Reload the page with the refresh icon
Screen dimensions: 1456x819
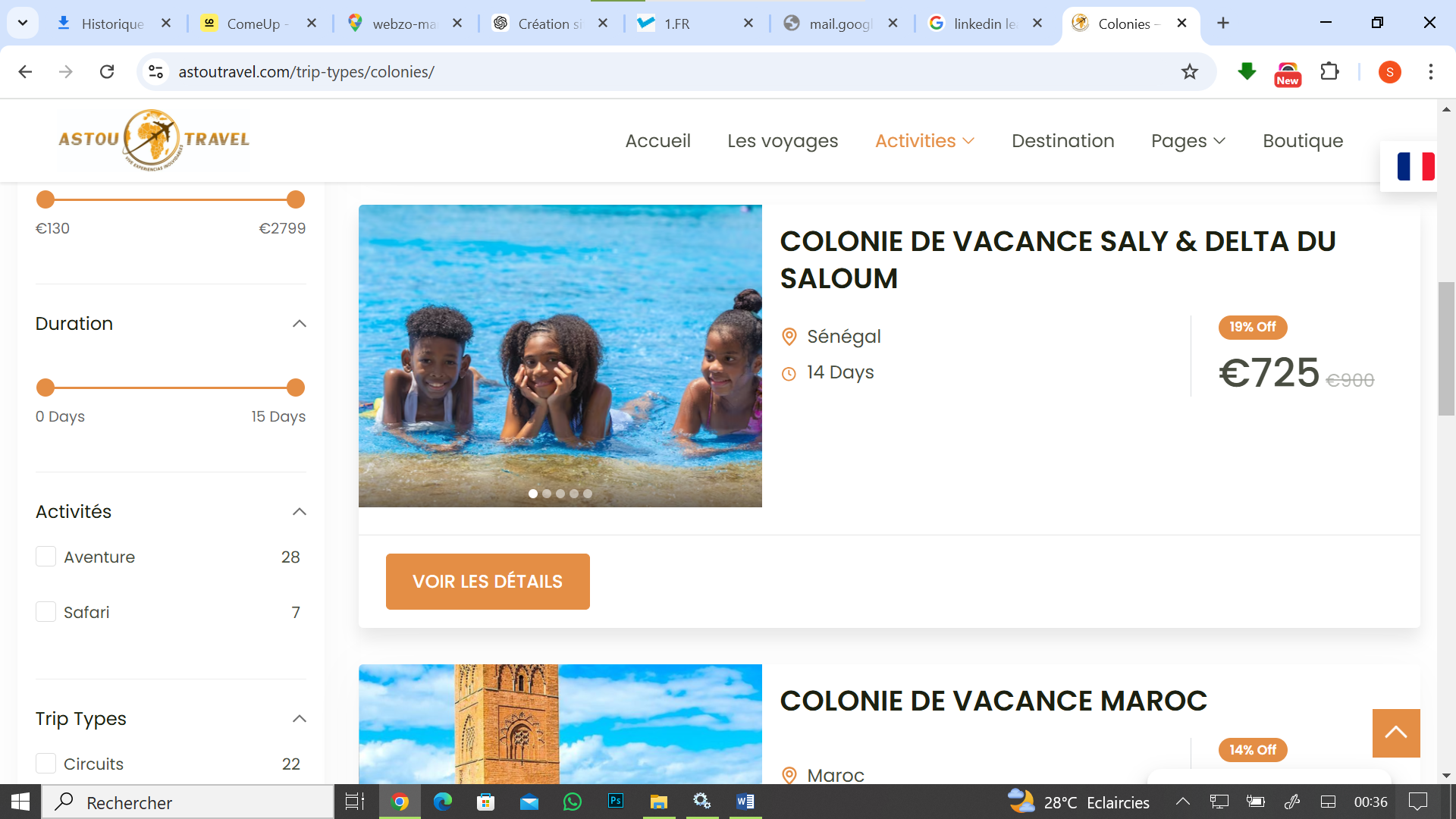tap(107, 71)
